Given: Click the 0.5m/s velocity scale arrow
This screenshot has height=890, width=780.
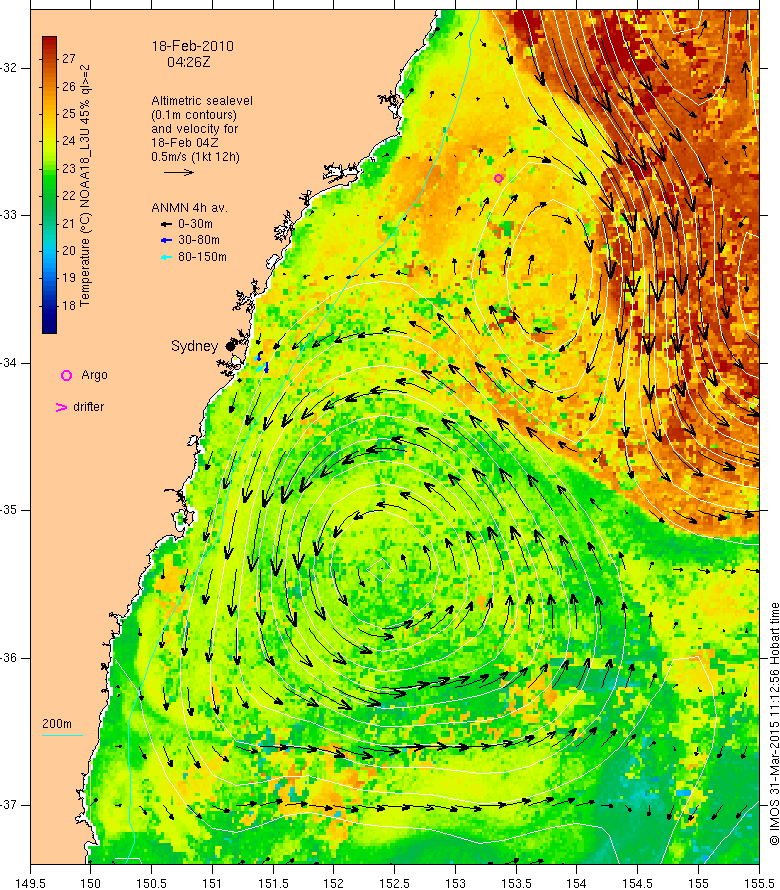Looking at the screenshot, I should (x=179, y=172).
